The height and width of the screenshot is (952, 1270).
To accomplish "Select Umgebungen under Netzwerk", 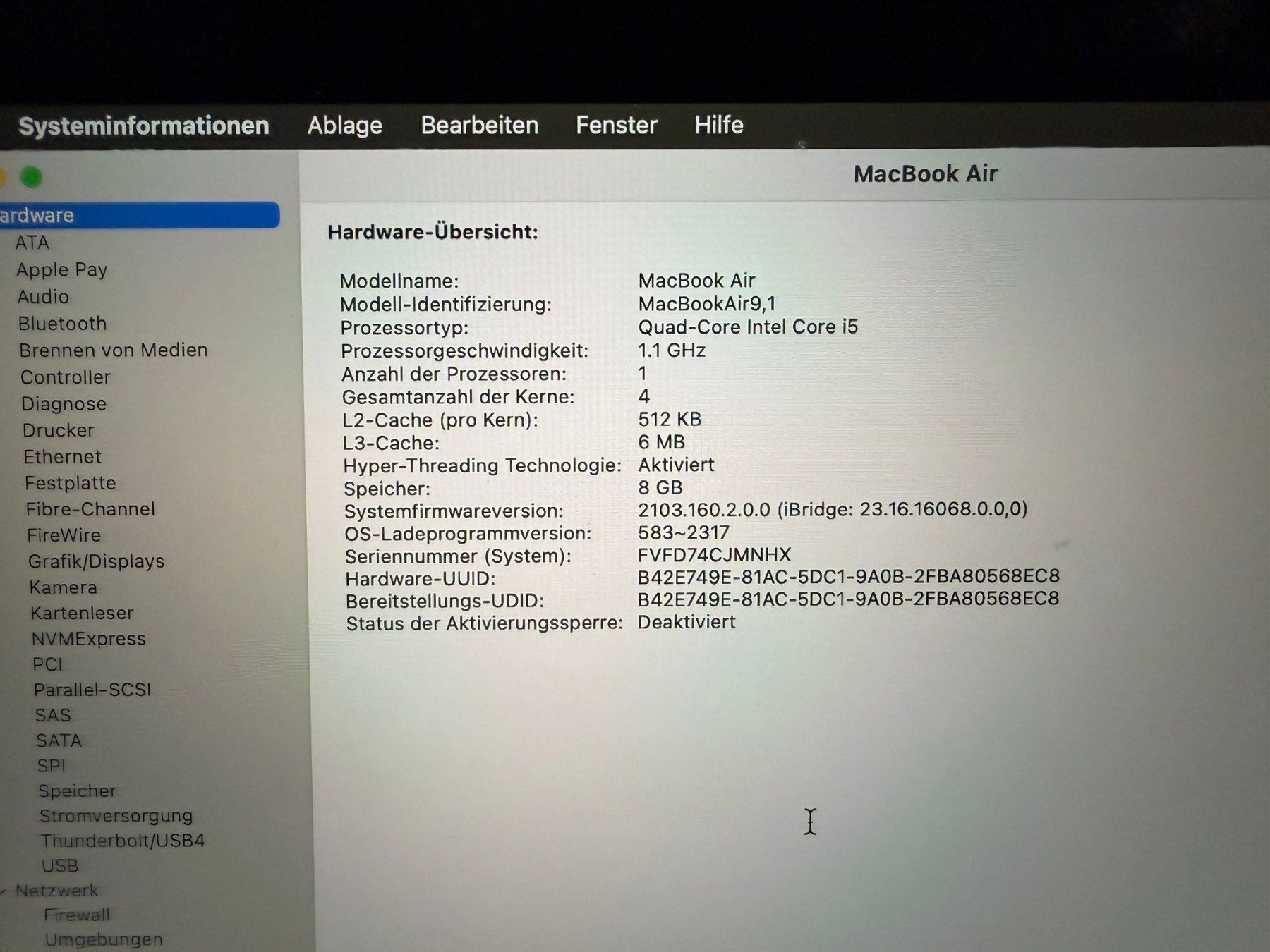I will (x=104, y=940).
